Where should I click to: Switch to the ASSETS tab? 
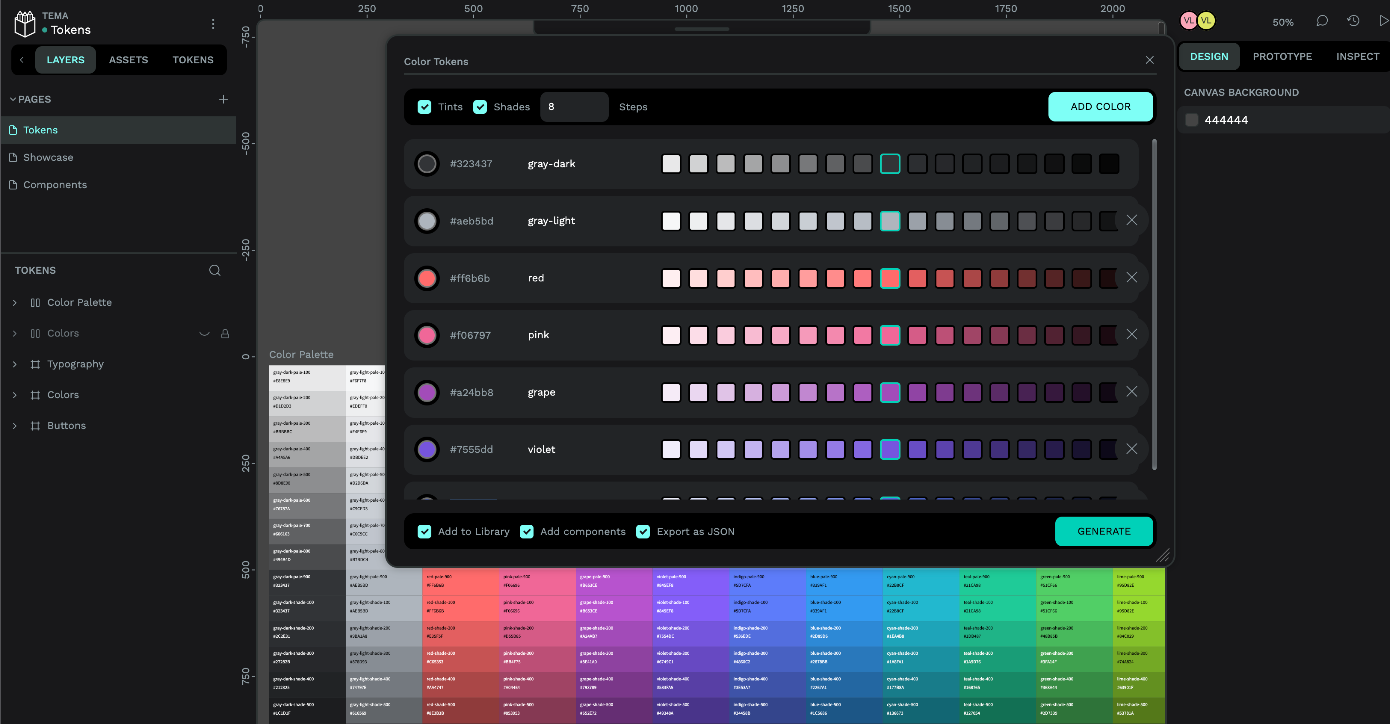pos(128,60)
